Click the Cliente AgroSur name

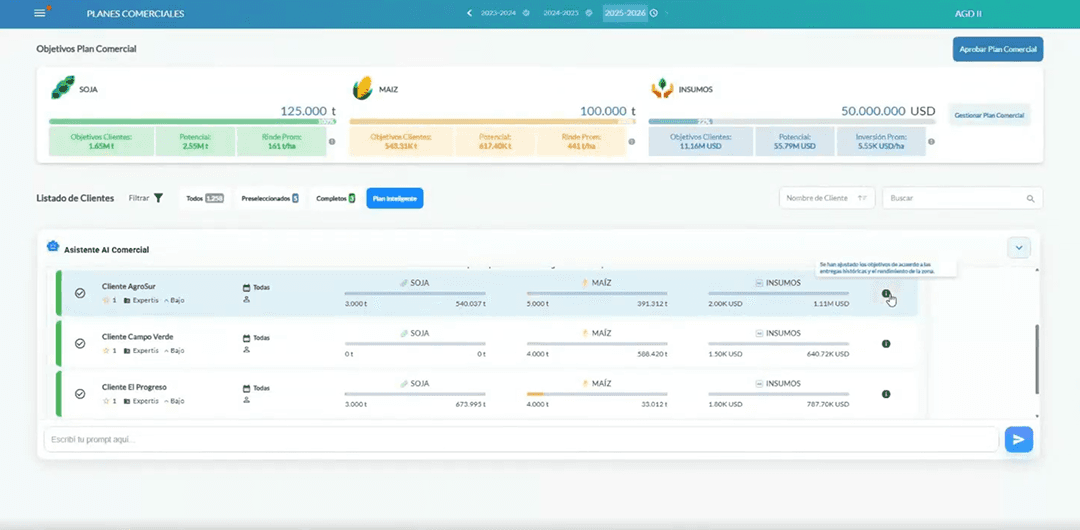129,286
